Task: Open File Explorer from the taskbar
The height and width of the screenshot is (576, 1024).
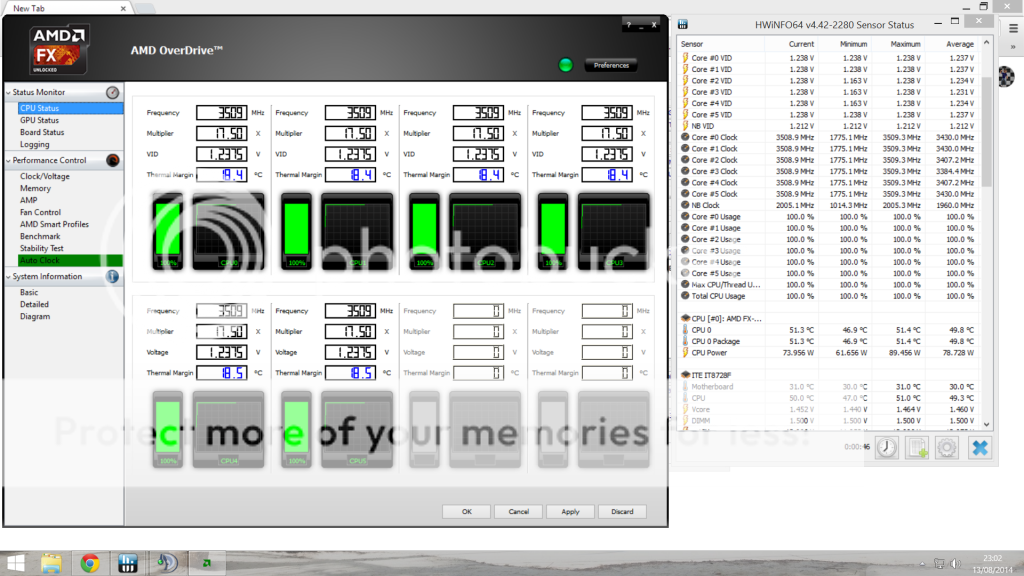Action: tap(51, 563)
